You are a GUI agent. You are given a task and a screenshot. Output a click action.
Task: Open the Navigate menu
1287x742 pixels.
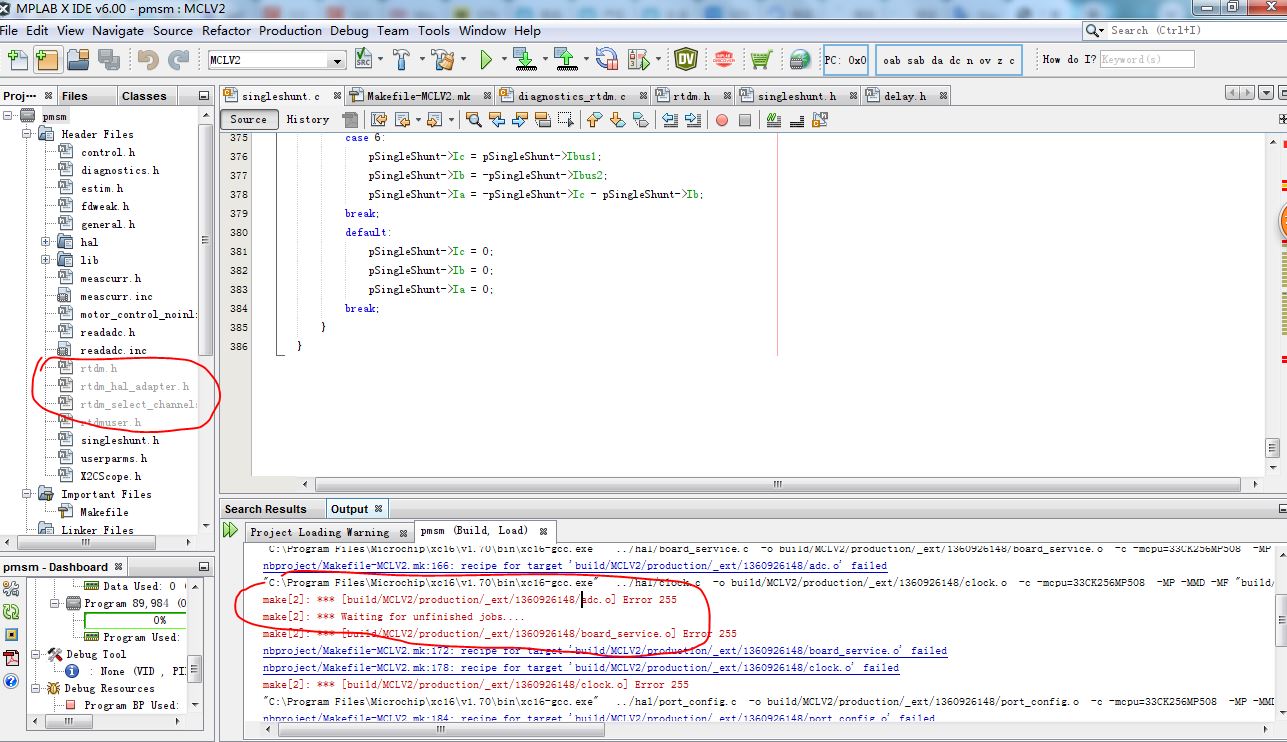coord(118,30)
